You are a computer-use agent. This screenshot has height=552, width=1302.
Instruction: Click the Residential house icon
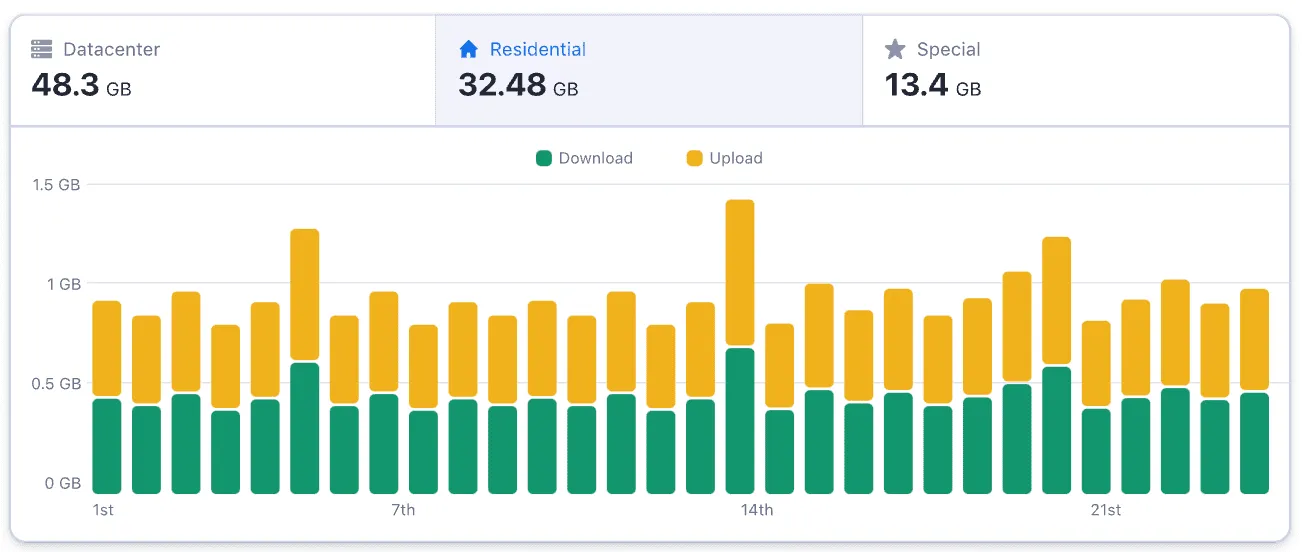[x=468, y=49]
